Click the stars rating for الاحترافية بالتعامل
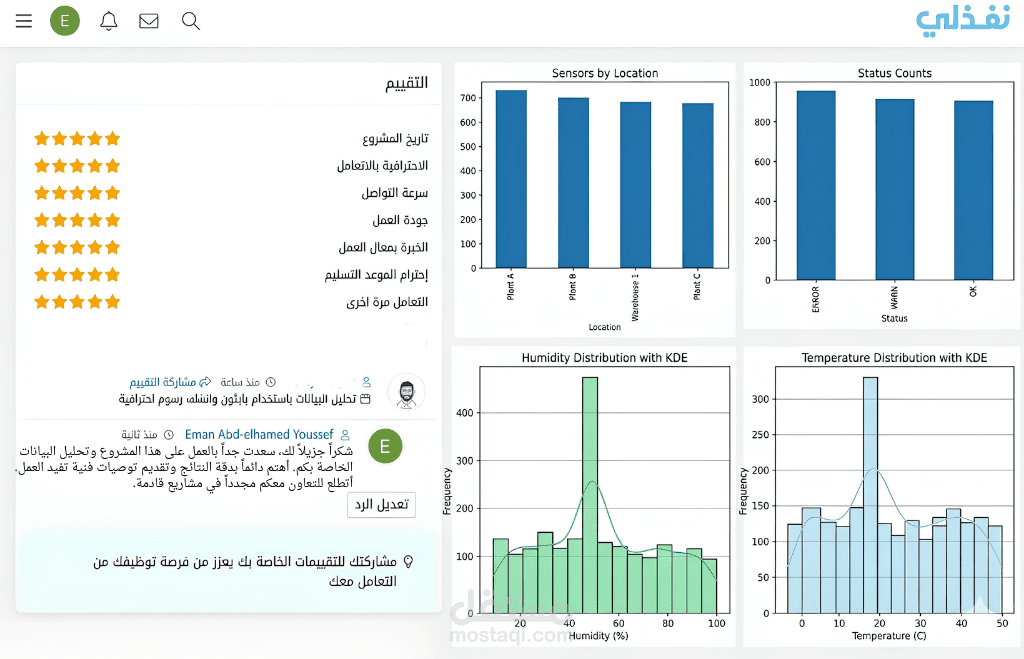The width and height of the screenshot is (1024, 659). (77, 166)
